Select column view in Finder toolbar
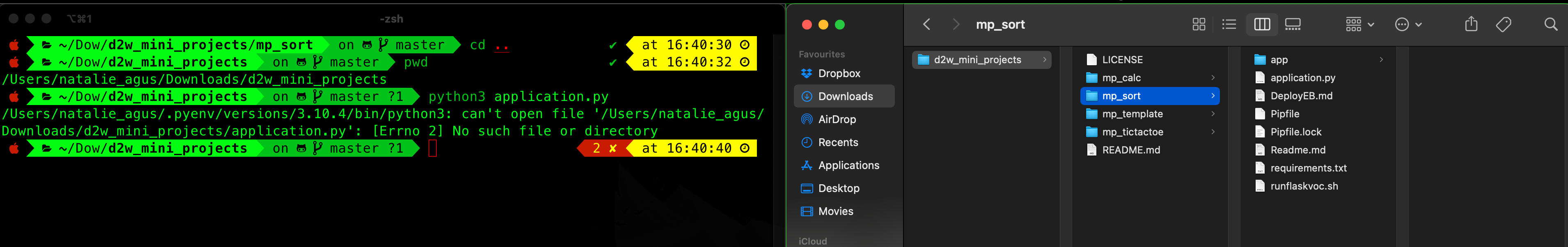 coord(1262,24)
